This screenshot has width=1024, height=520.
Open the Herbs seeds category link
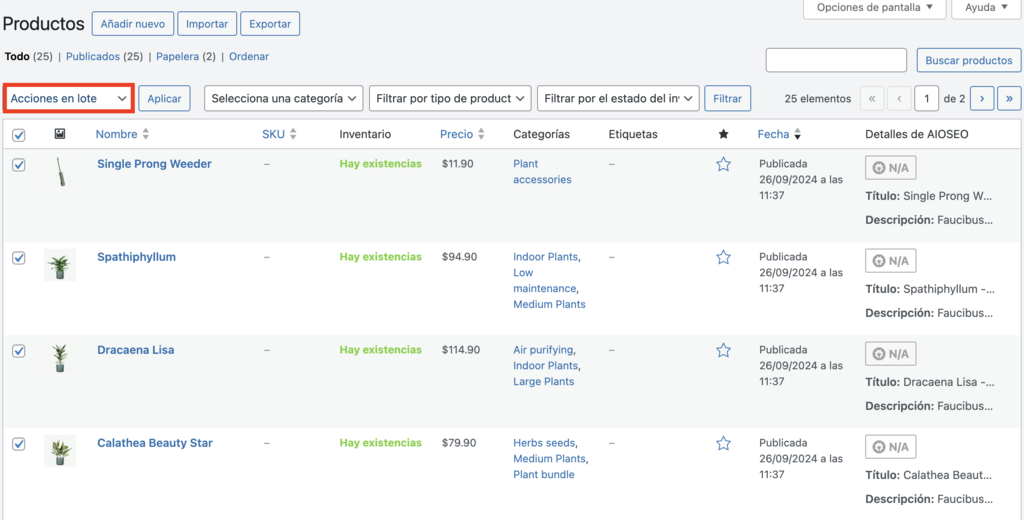click(x=544, y=443)
